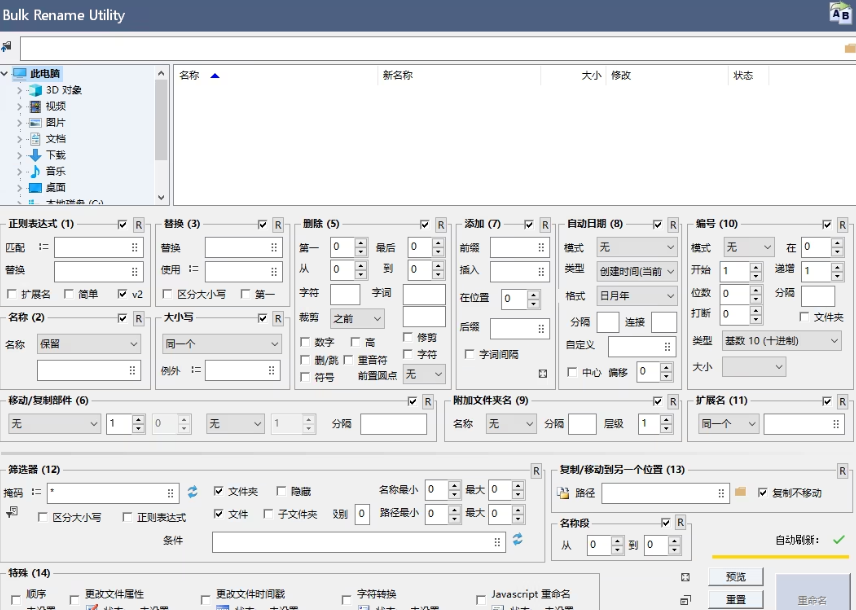Click the 重命名 button

point(812,593)
